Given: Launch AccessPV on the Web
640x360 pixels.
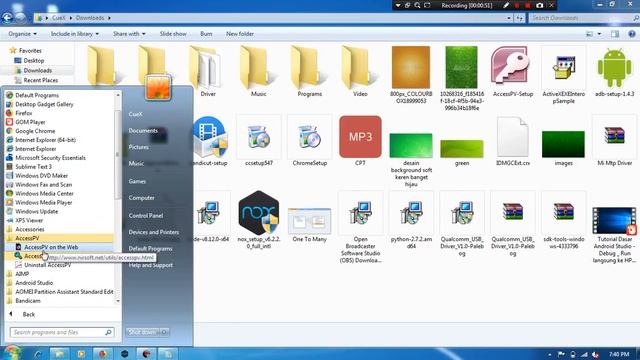Looking at the screenshot, I should (51, 247).
